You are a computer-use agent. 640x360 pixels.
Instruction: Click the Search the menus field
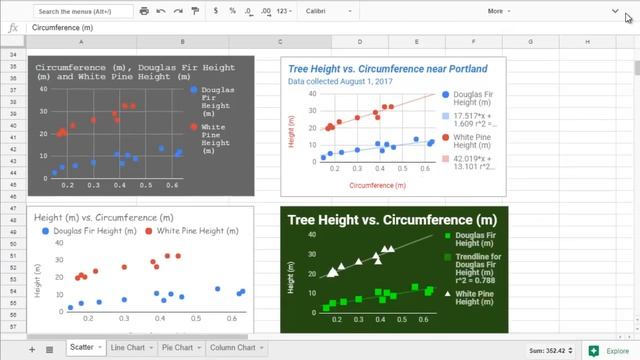tap(83, 11)
